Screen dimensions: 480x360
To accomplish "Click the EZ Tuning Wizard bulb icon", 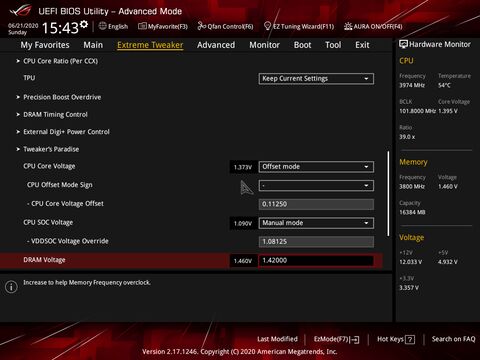I will coord(267,26).
